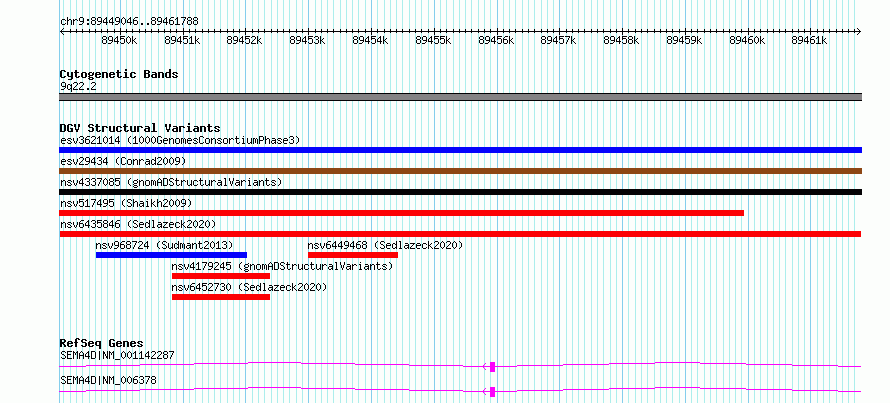Click the ruler's left end arrow
Image resolution: width=890 pixels, height=403 pixels.
[62, 32]
